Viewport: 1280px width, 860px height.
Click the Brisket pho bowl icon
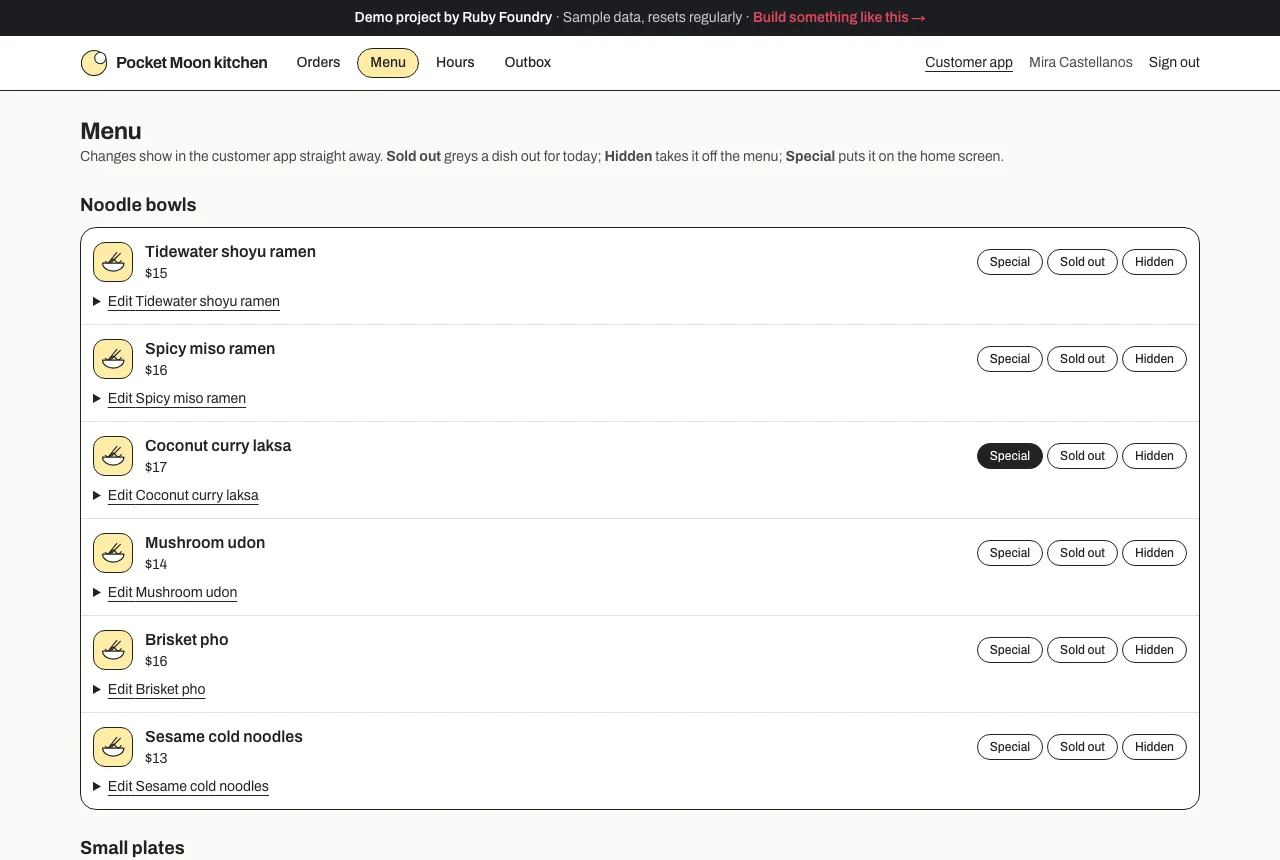pyautogui.click(x=113, y=650)
